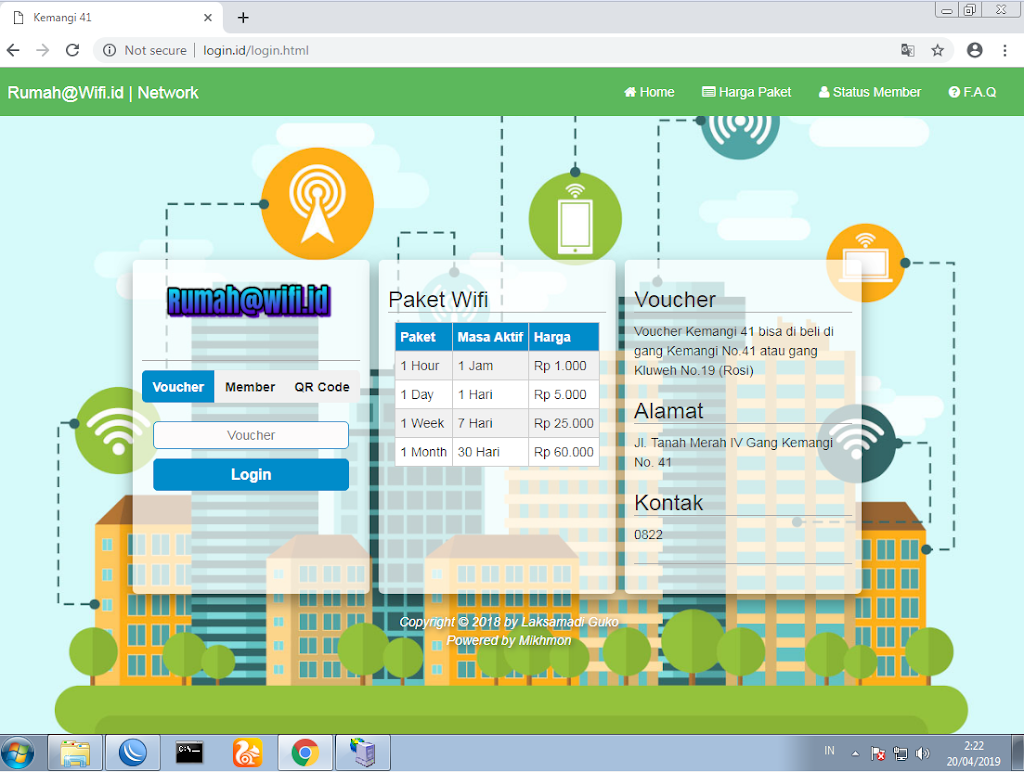Screen dimensions: 1024x772
Task: Click the Powered by Mikhmon text
Action: [509, 641]
